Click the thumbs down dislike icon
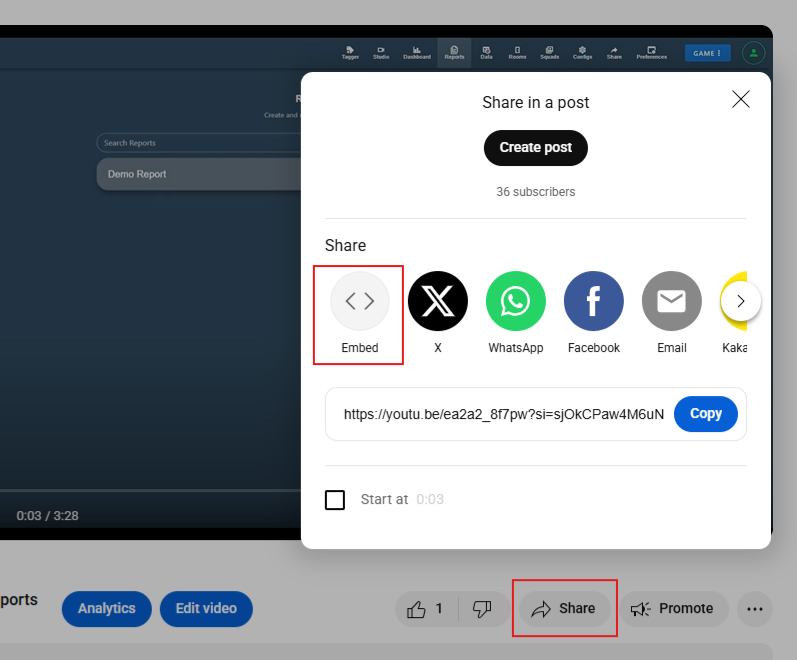Viewport: 797px width, 660px height. click(482, 608)
